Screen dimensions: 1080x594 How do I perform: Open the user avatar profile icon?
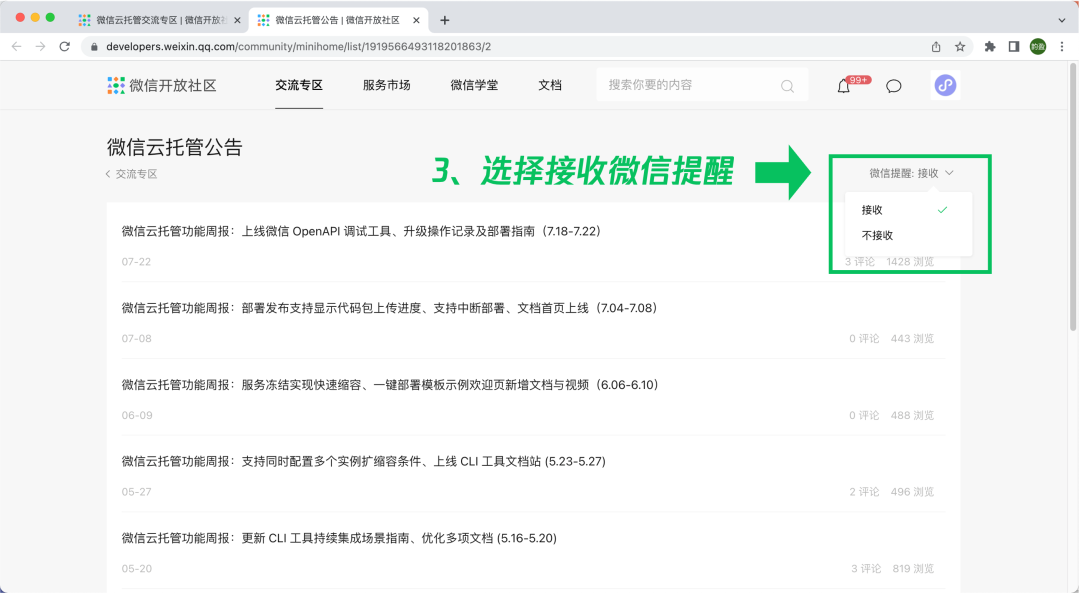click(x=945, y=85)
